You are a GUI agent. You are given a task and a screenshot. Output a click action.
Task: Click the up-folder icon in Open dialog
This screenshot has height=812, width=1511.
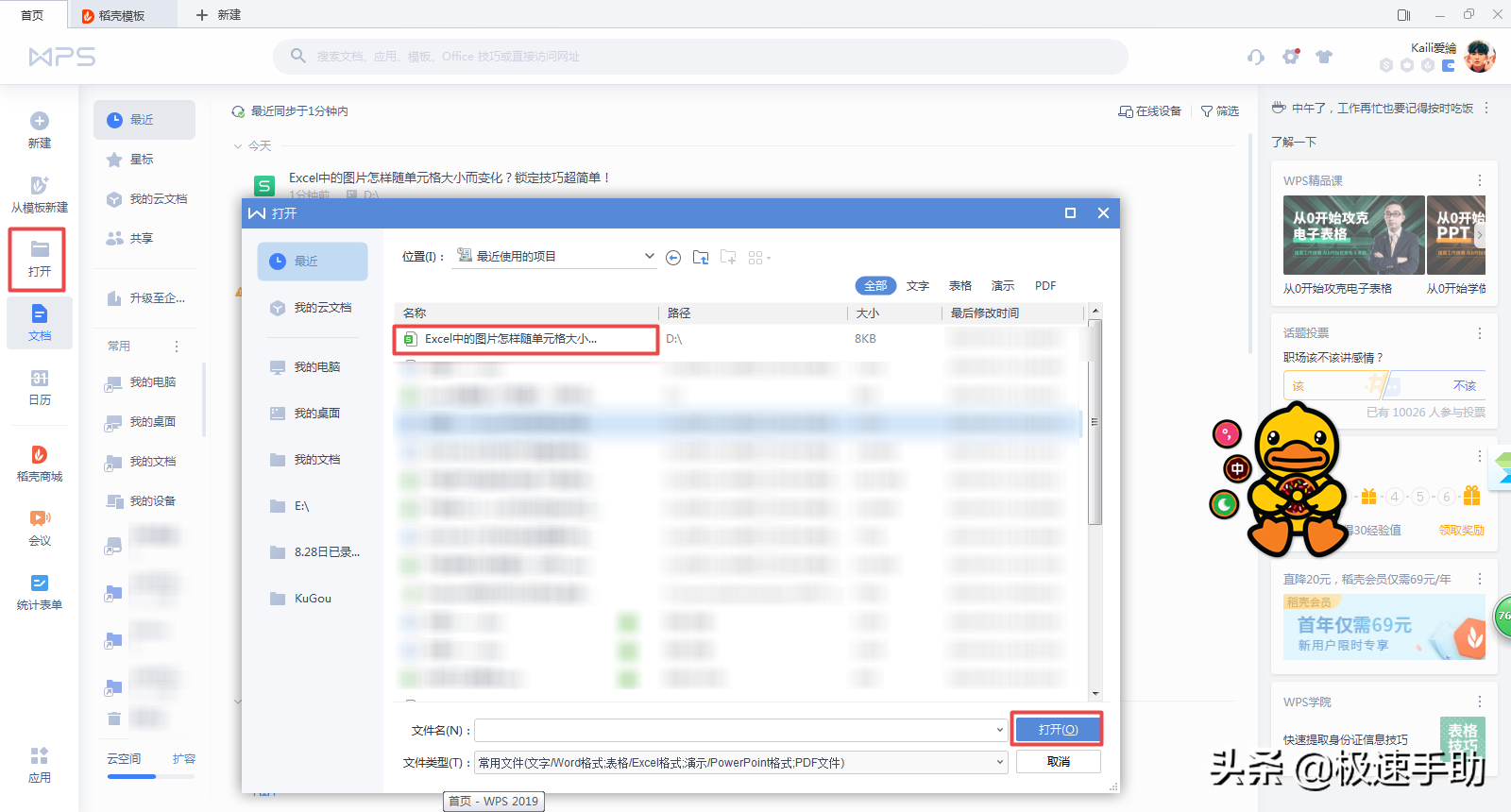701,257
